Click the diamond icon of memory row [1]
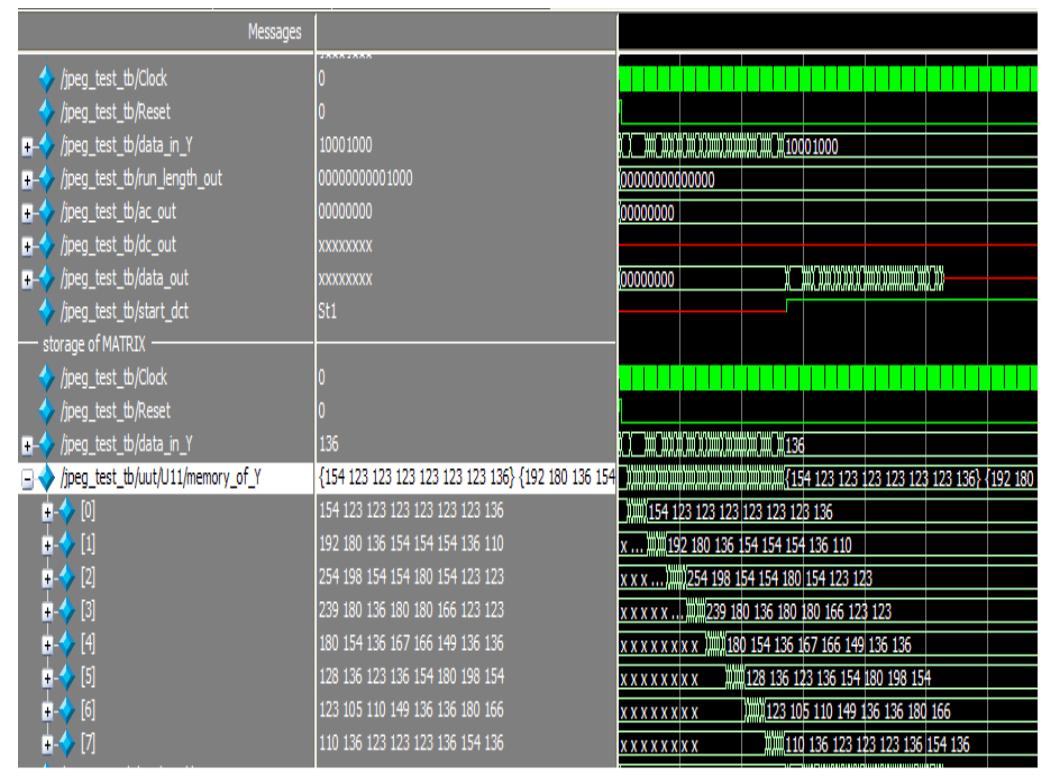Screen dimensions: 1047x780 tap(67, 544)
